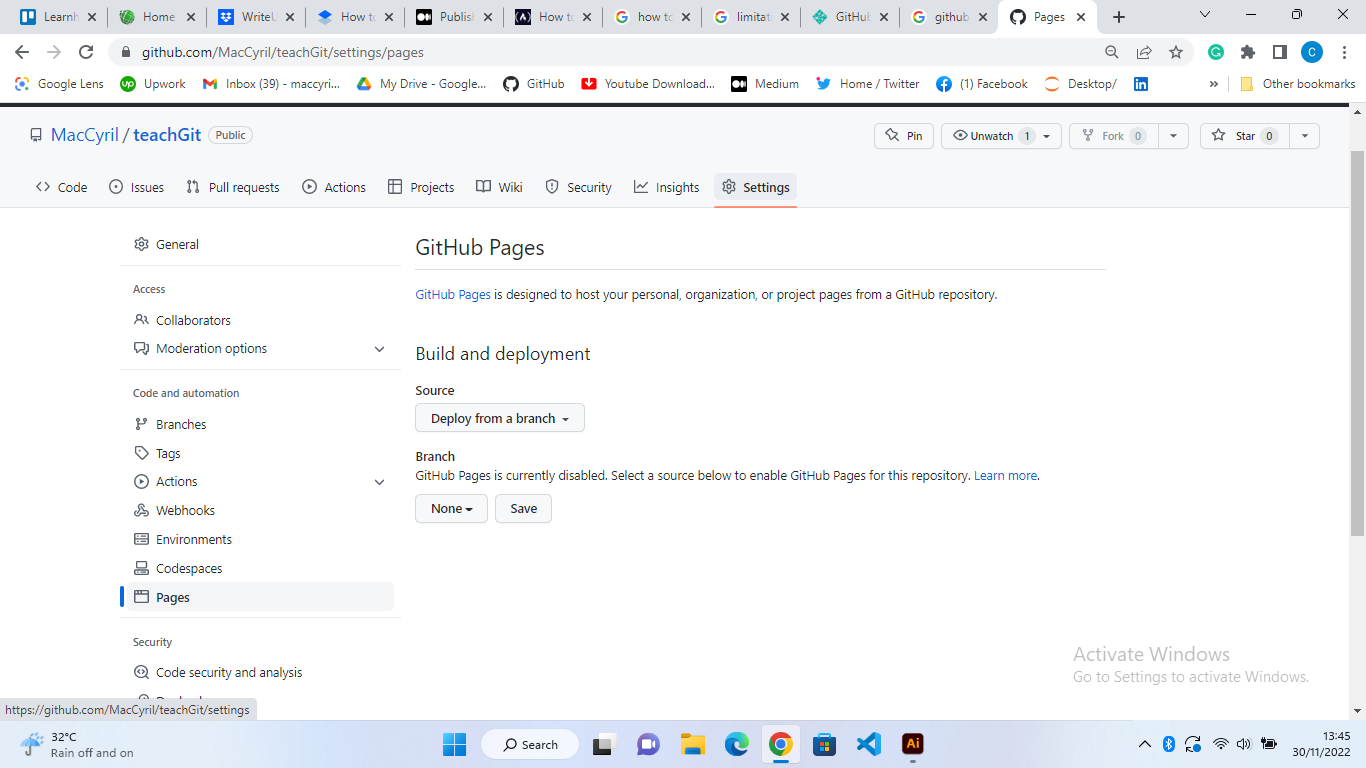
Task: Switch to the Code tab
Action: (62, 187)
